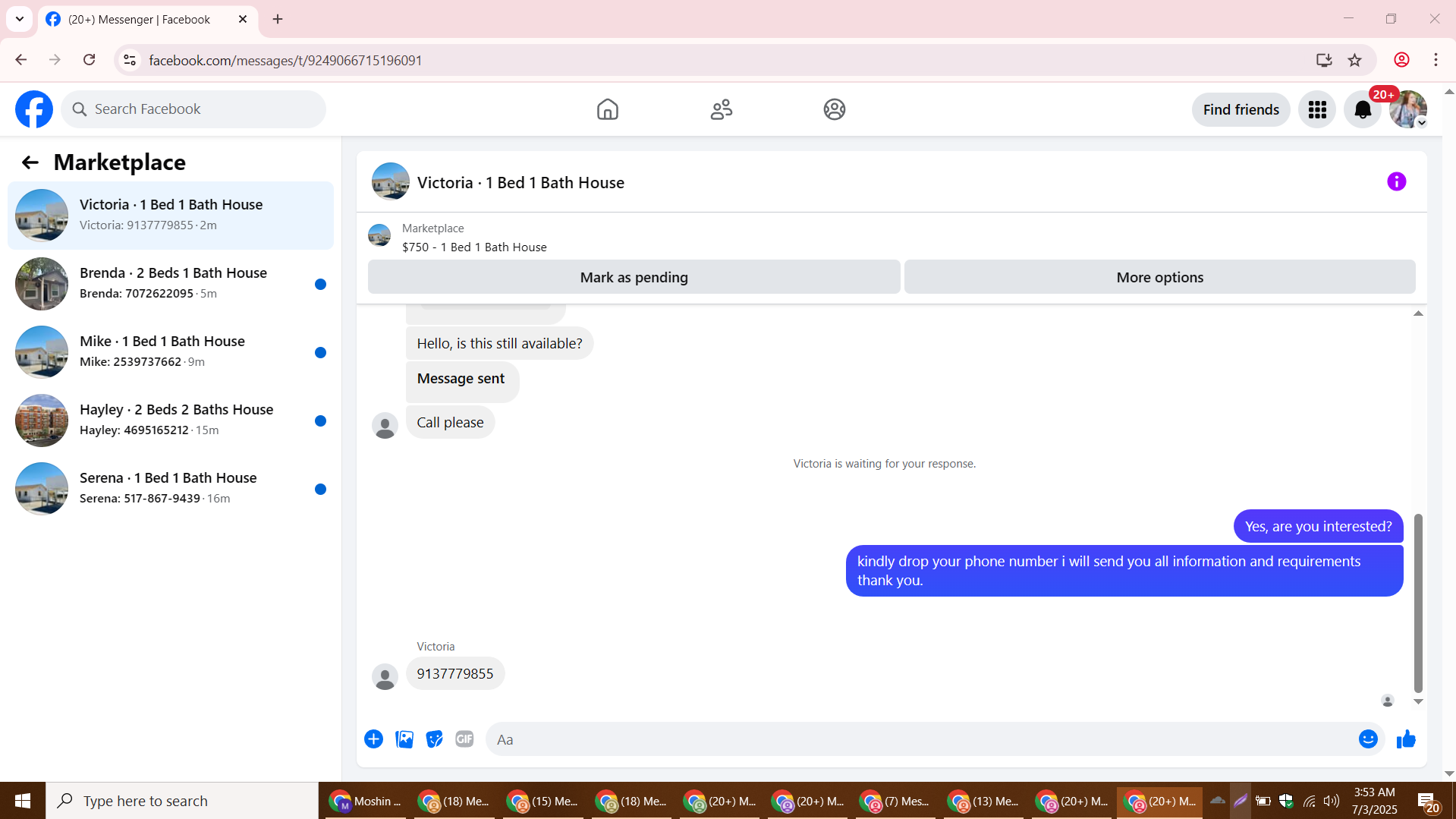
Task: Close the Messenger | Facebook tab
Action: (243, 19)
